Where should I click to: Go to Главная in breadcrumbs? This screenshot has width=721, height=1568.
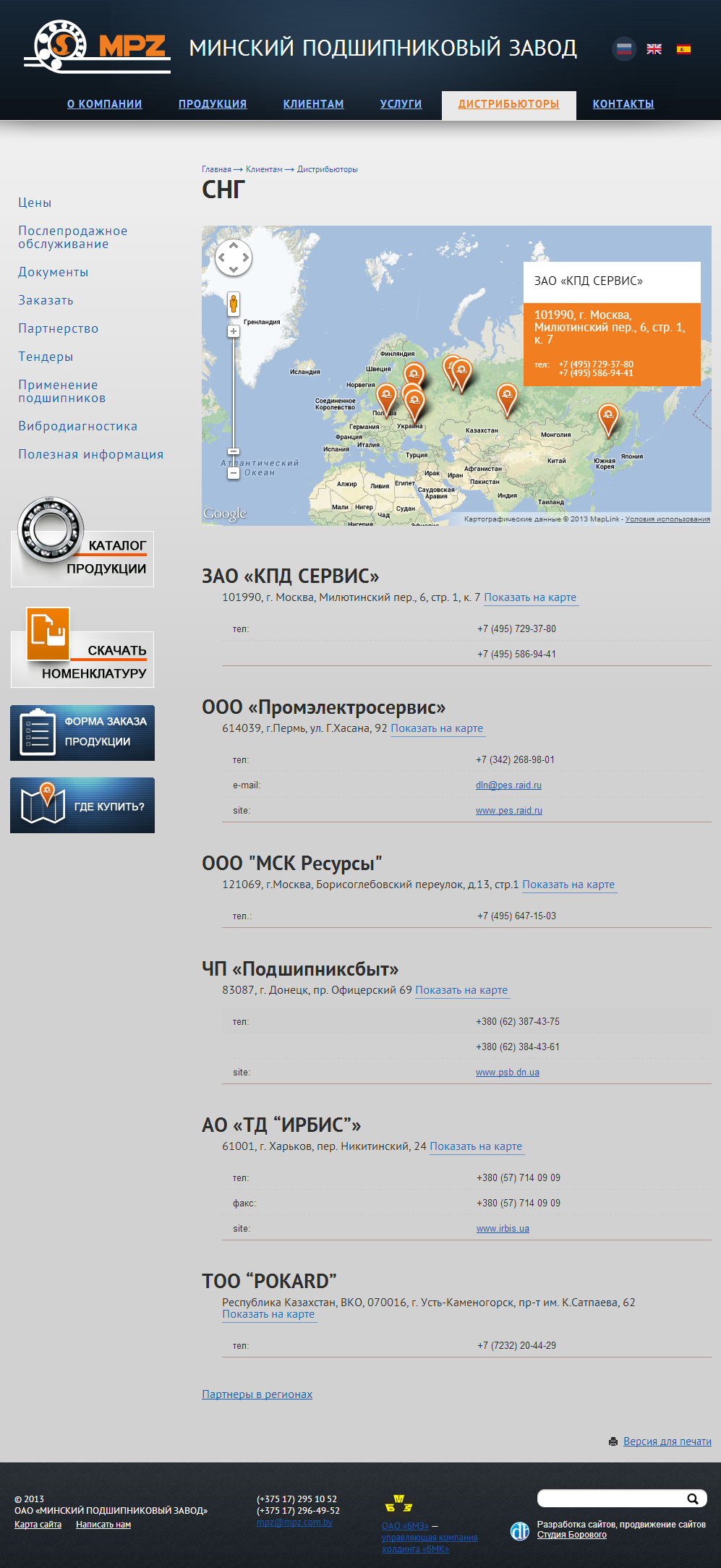tap(216, 169)
